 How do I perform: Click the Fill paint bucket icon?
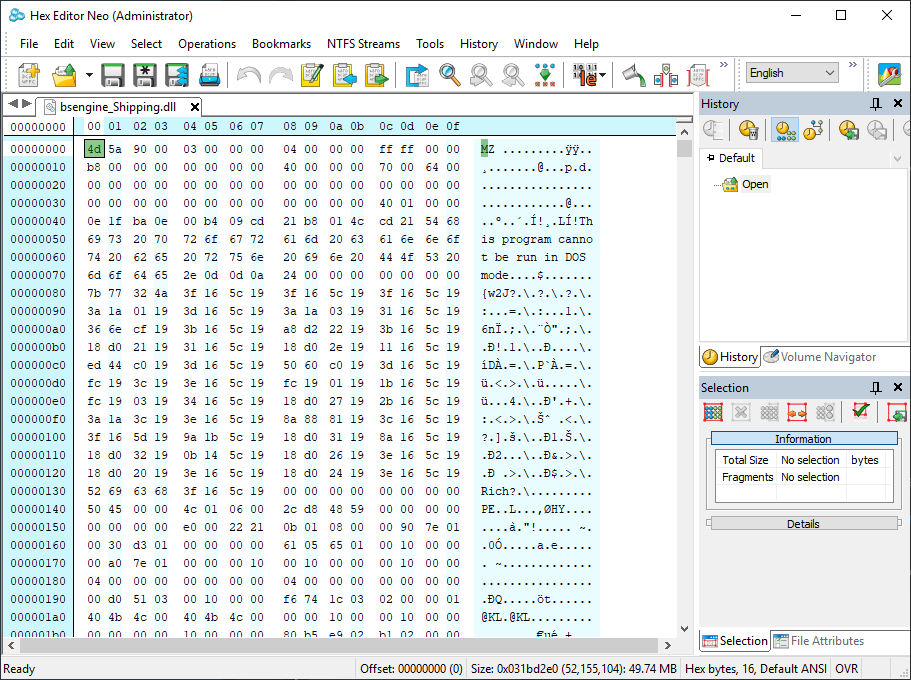(633, 74)
